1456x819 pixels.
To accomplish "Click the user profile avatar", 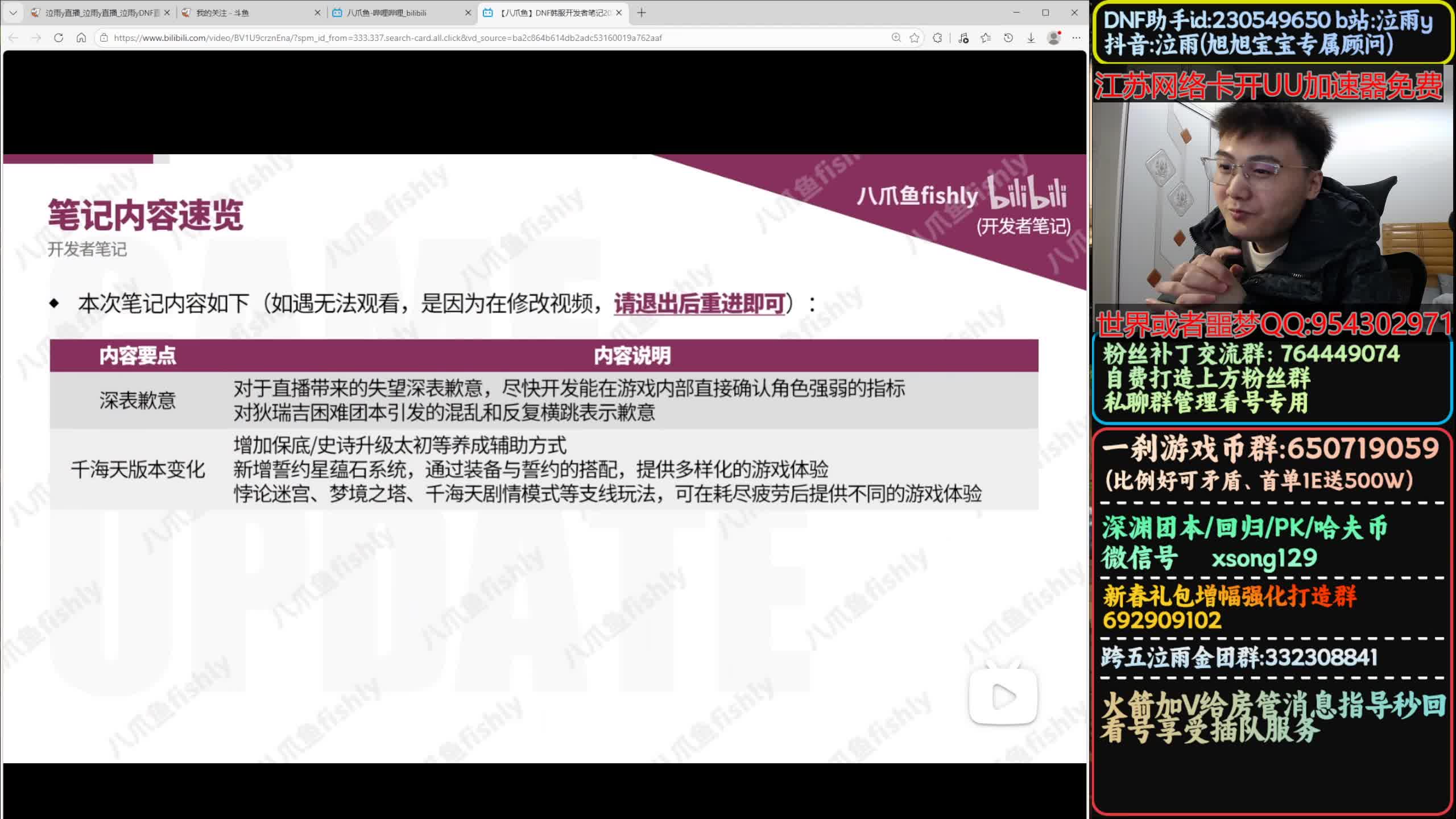I will pyautogui.click(x=1053, y=38).
